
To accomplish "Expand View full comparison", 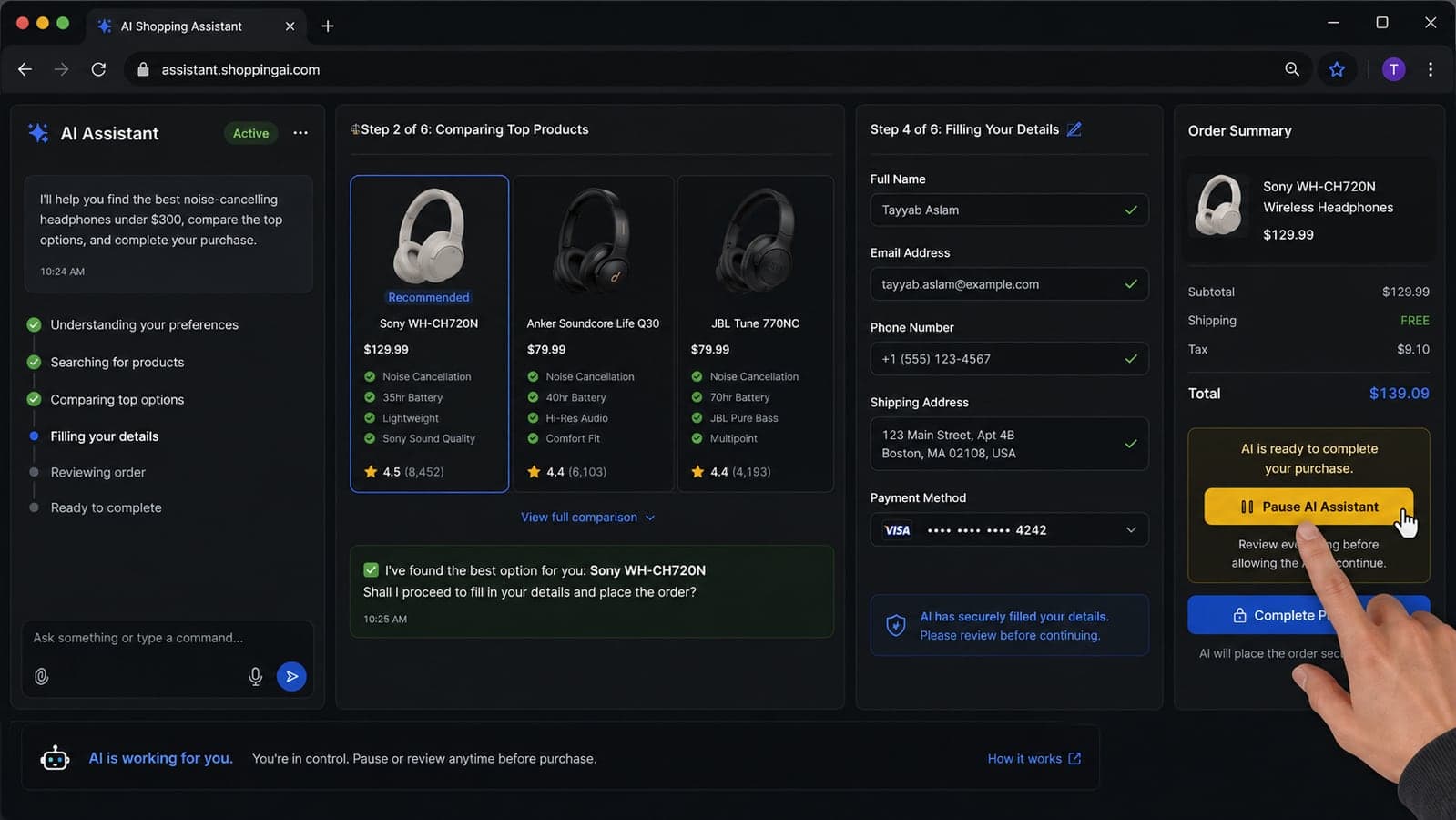I will [587, 518].
